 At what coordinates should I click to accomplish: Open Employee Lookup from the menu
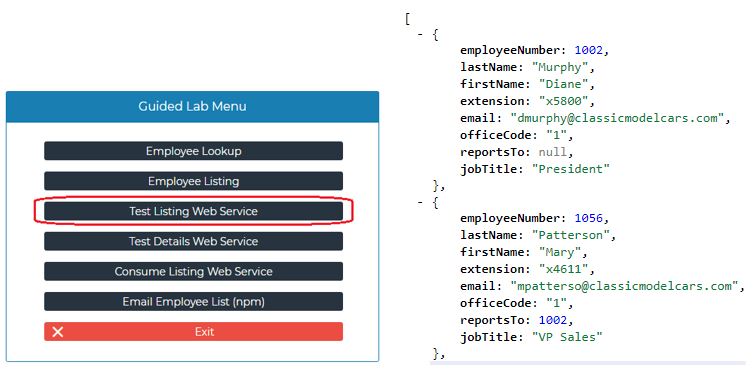[193, 151]
